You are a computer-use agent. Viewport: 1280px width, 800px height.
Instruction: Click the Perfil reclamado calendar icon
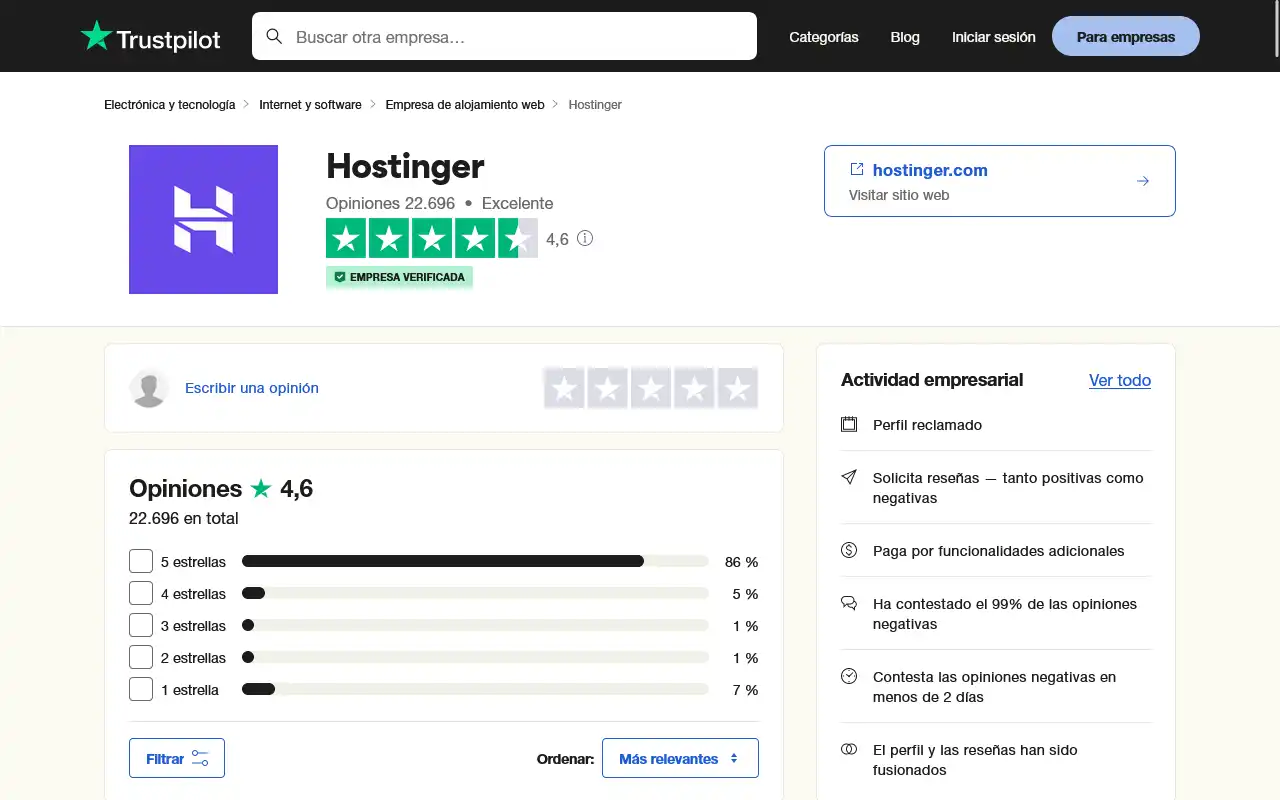tap(849, 424)
